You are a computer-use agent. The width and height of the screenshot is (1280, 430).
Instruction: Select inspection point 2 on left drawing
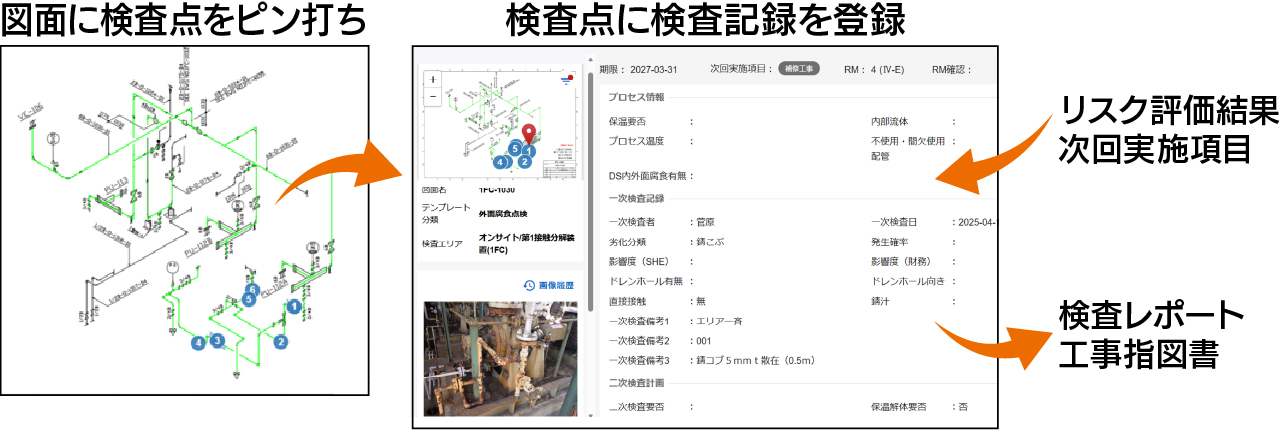click(x=281, y=342)
